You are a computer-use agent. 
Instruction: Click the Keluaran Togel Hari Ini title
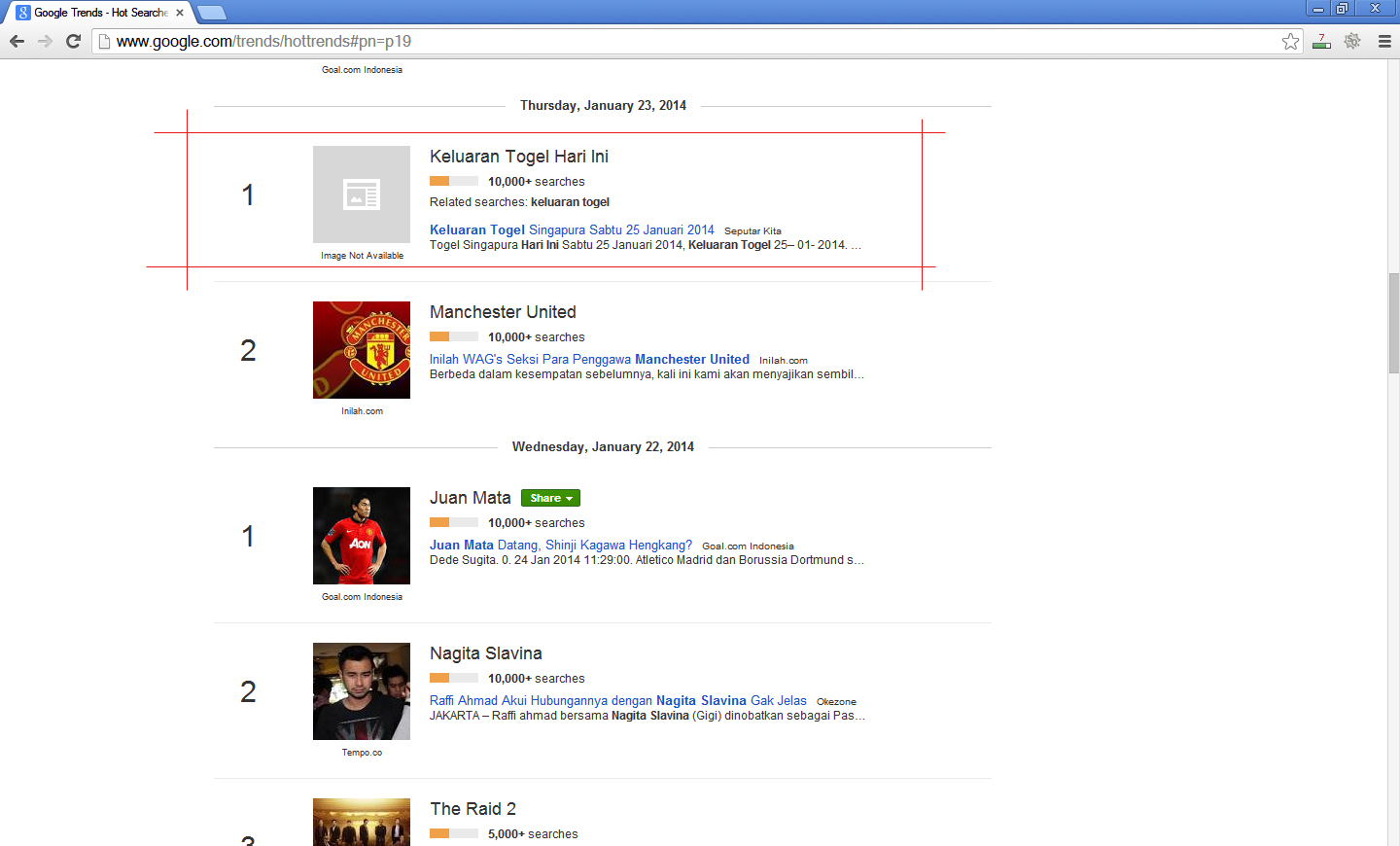(x=519, y=157)
